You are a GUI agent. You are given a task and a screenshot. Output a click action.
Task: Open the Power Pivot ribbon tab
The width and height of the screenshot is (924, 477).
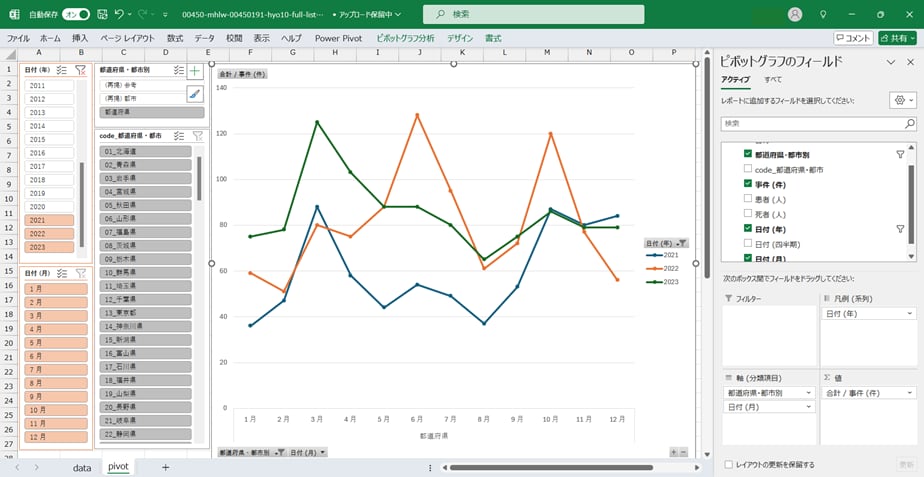tap(338, 38)
